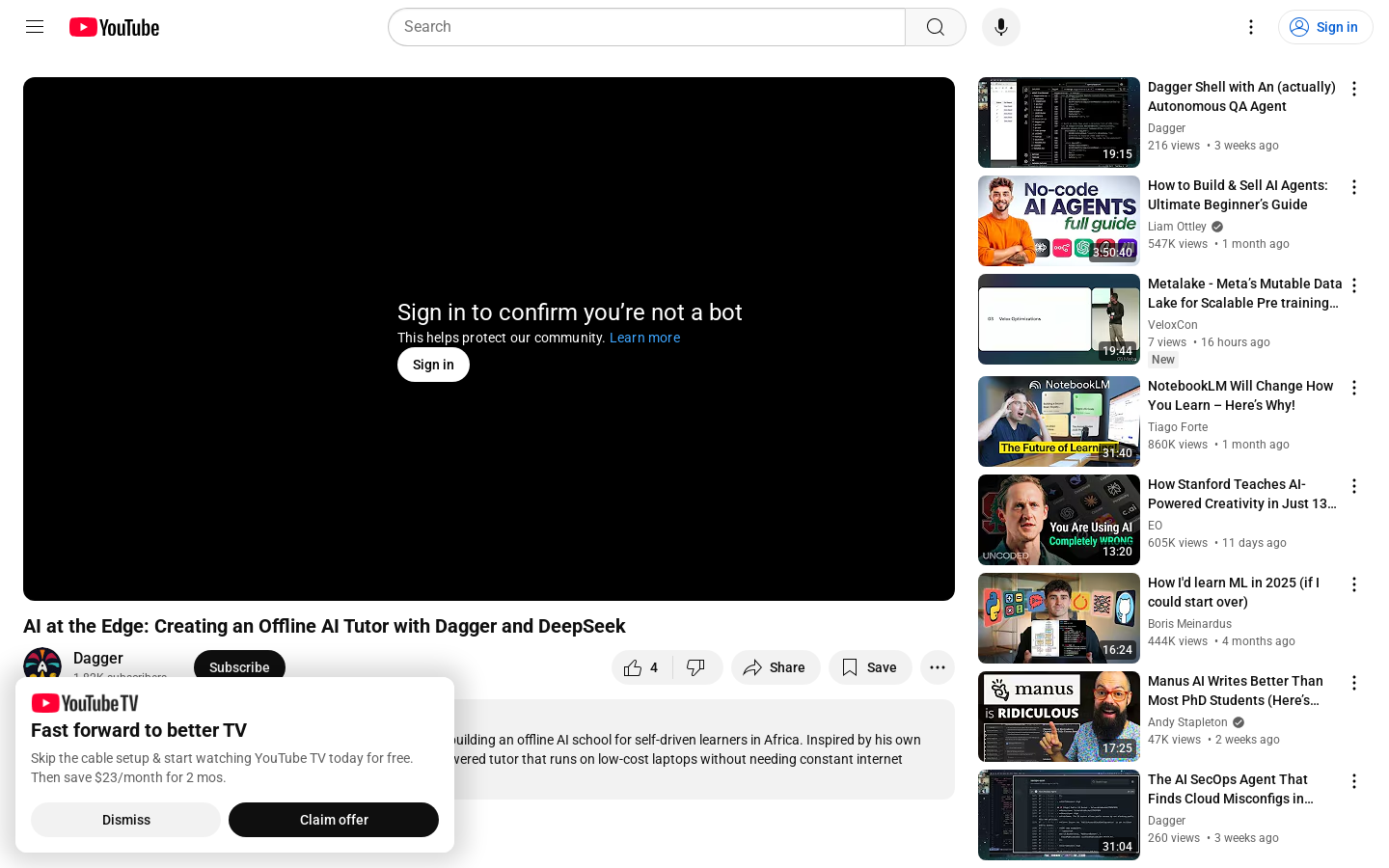Open the Stanford AI creativity thumbnail
The height and width of the screenshot is (868, 1389).
pos(1059,520)
